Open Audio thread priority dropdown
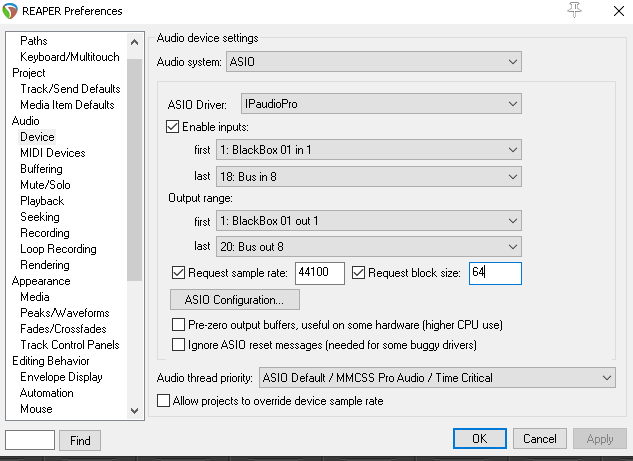 tap(437, 378)
